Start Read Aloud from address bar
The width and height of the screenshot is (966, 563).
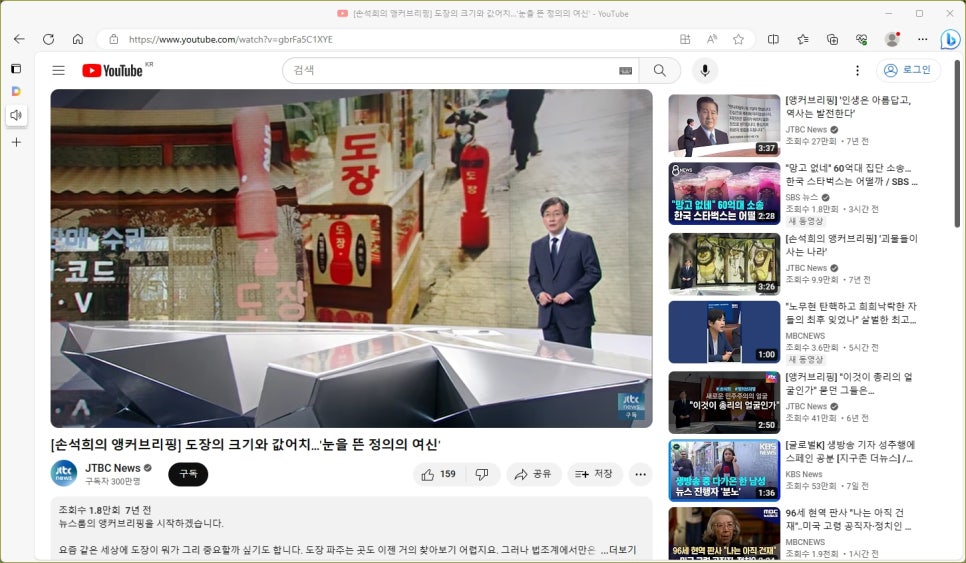(x=712, y=39)
